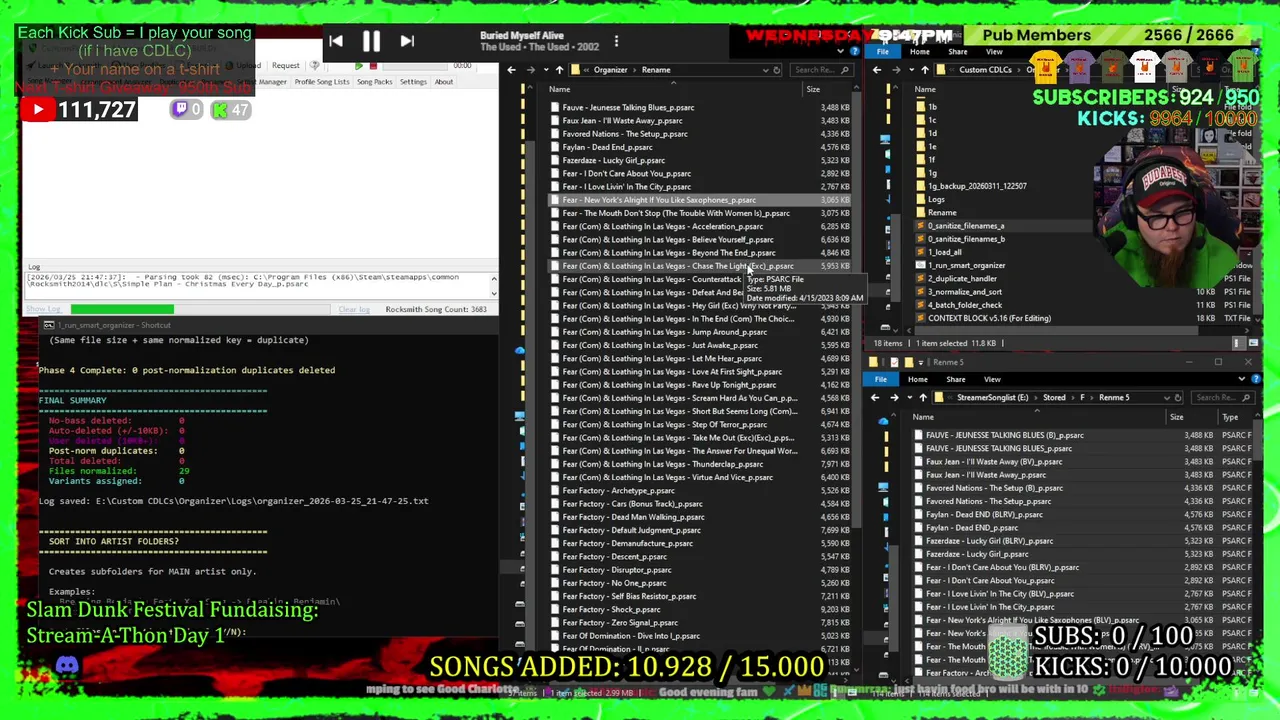Refresh the Rename folder view
1280x720 pixels.
(x=777, y=70)
